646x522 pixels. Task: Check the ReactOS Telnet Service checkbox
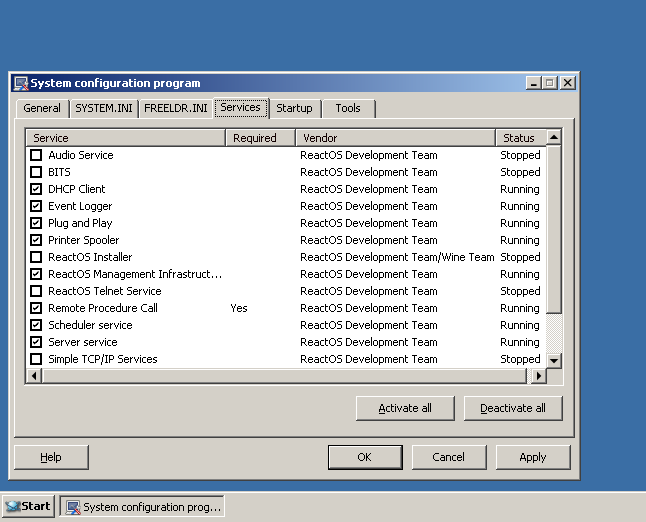coord(36,291)
